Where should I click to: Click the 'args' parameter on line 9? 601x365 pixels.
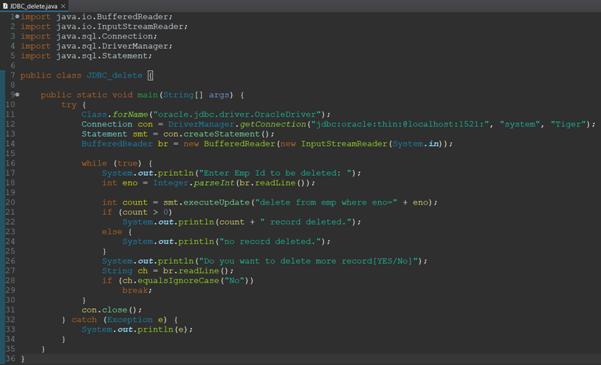pos(219,95)
